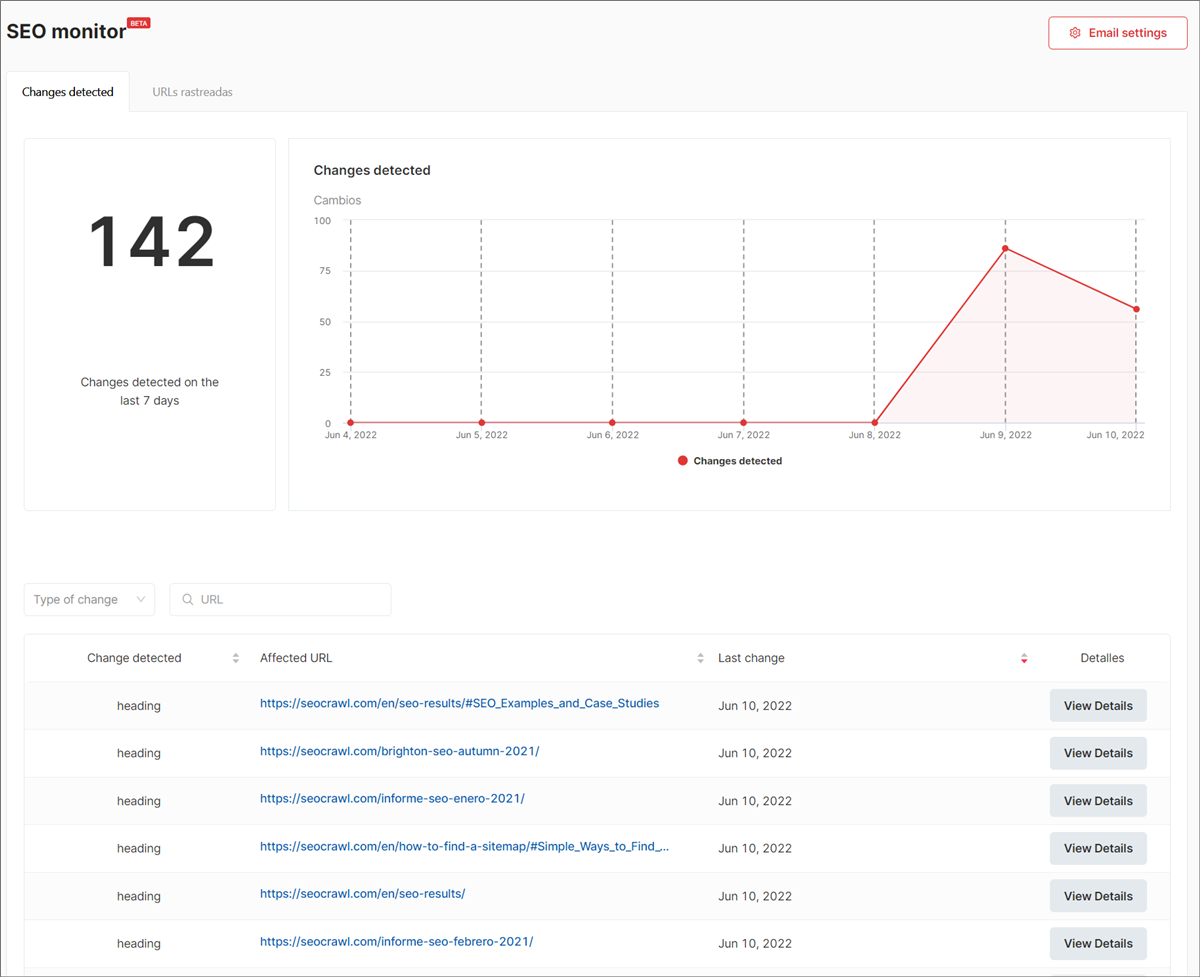Open the seocrawl.com/en/seo-results link
Screen dimensions: 1200x977
pos(362,893)
